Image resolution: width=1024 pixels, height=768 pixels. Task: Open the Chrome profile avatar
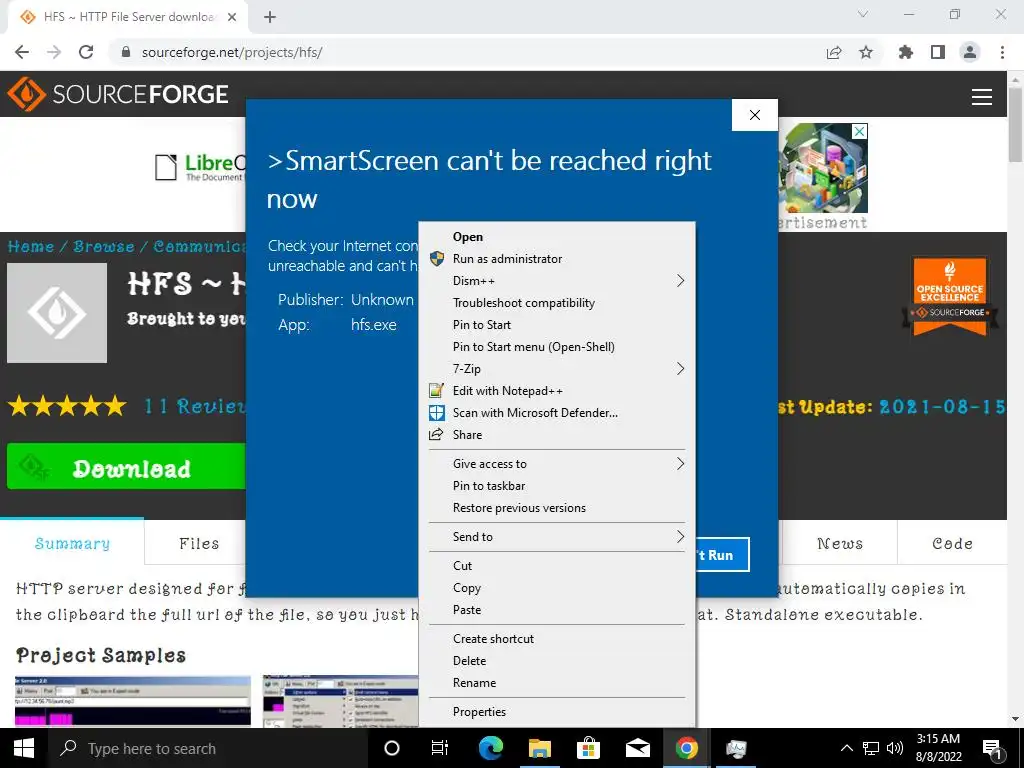970,52
